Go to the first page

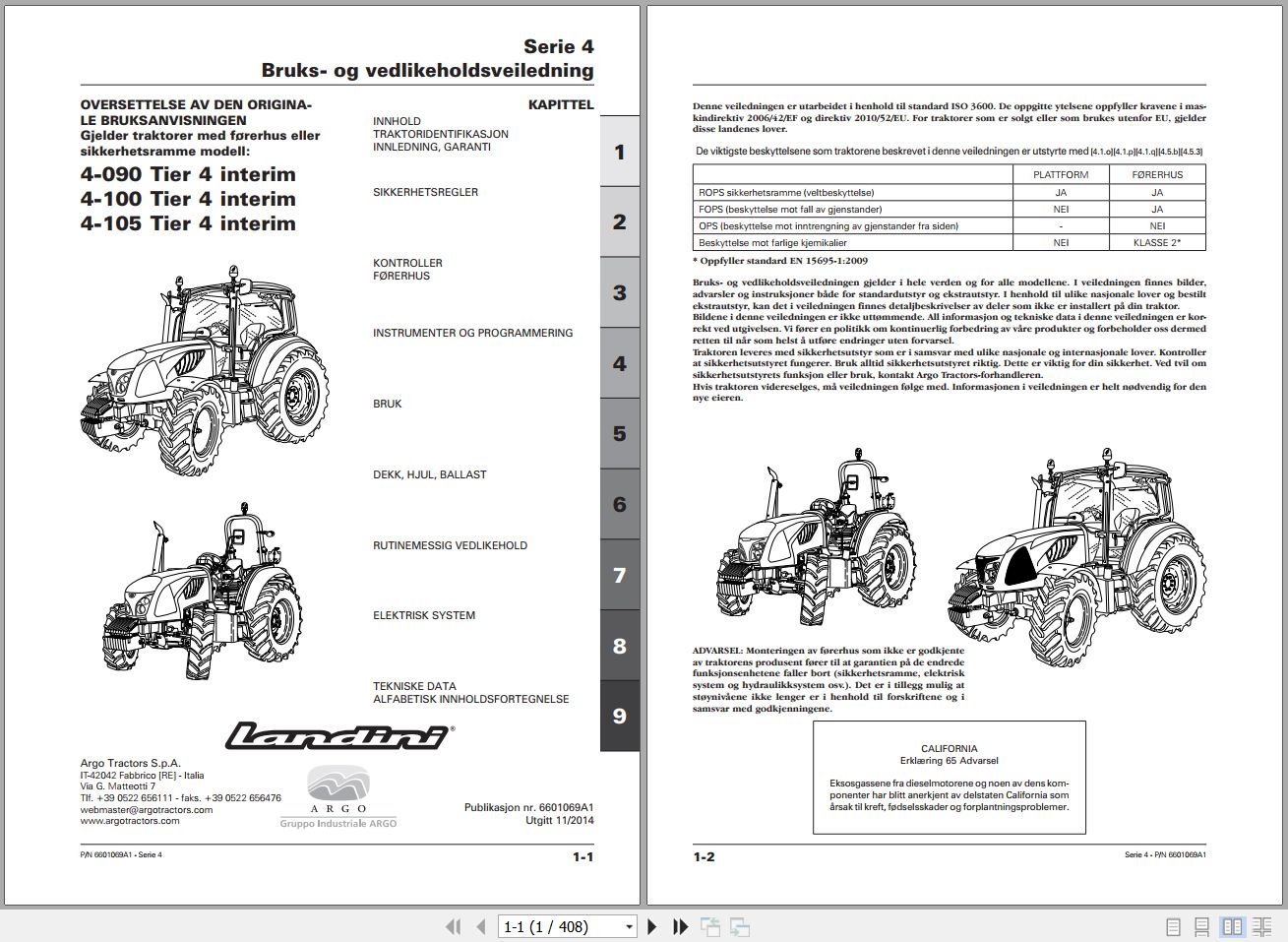(x=454, y=926)
